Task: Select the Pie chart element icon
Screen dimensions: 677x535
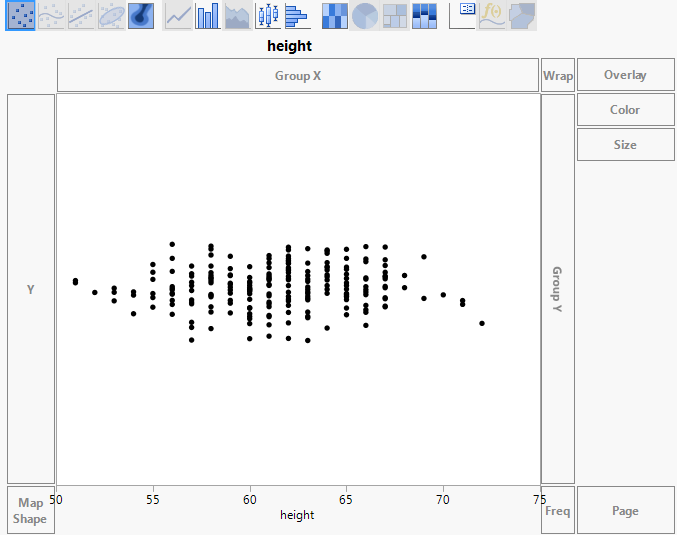Action: (x=365, y=16)
